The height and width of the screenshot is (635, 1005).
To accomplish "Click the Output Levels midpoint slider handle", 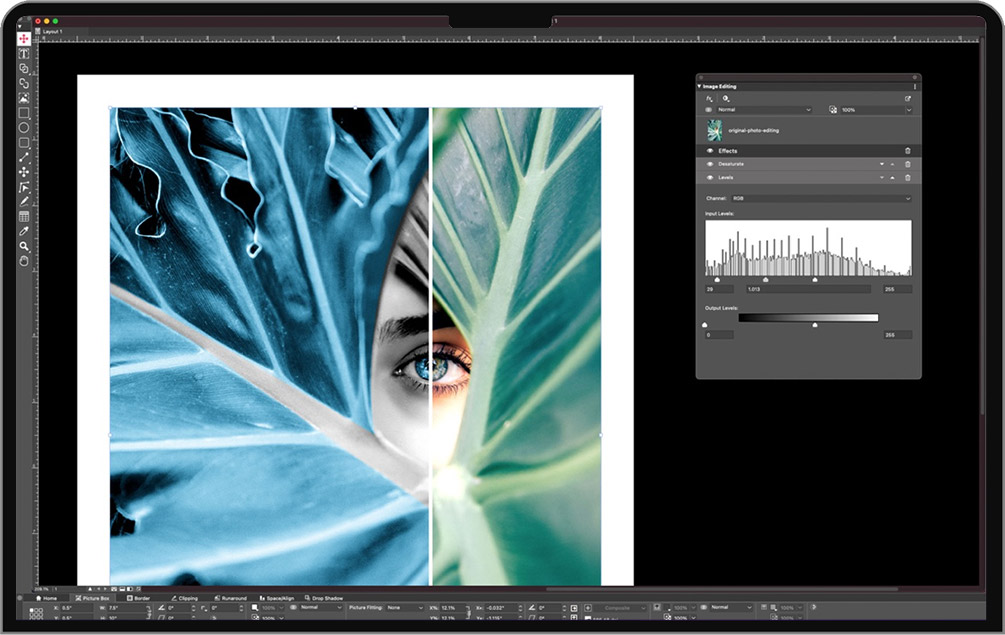I will 815,325.
